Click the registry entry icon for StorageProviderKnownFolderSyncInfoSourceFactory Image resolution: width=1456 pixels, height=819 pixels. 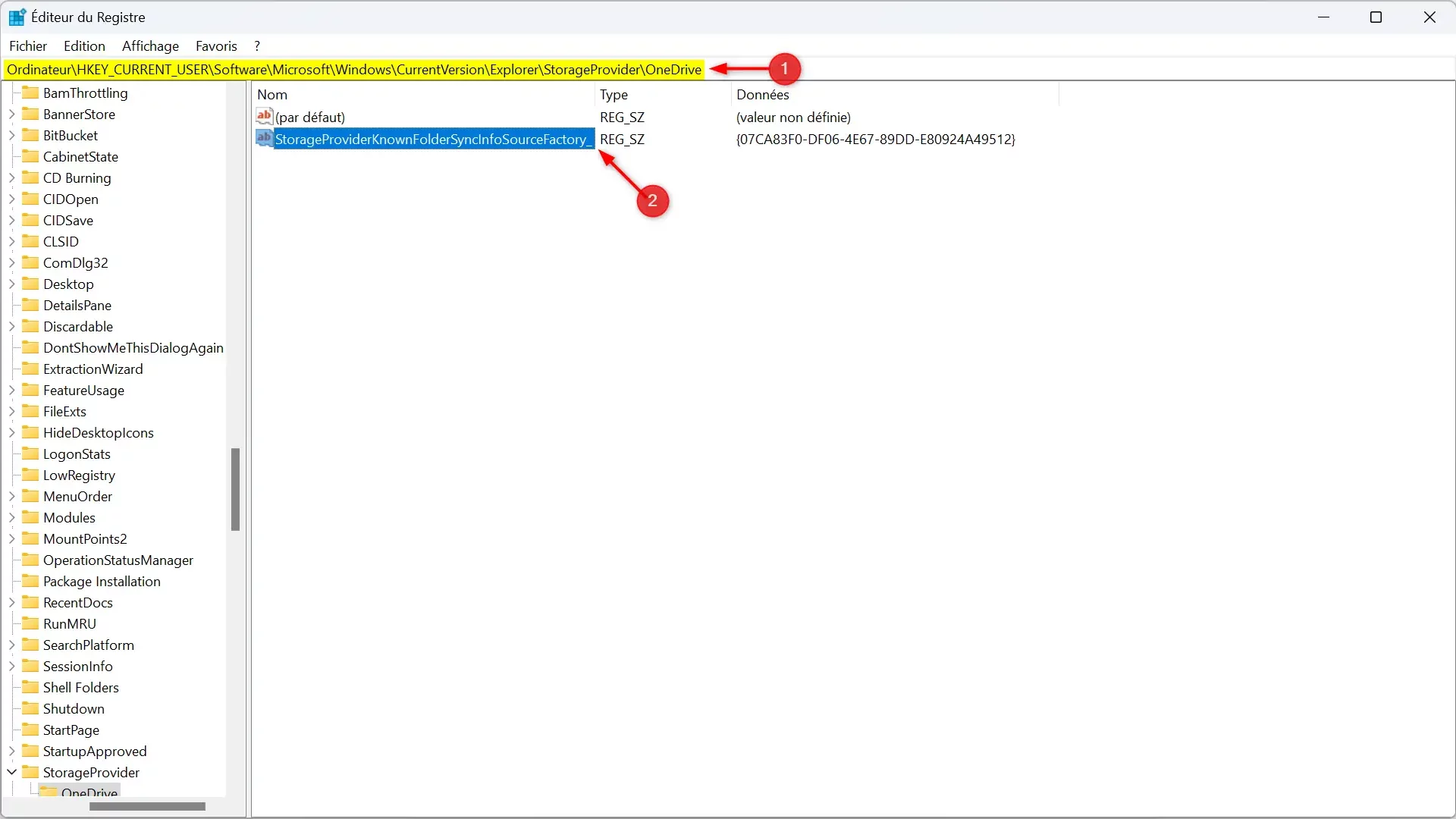[x=264, y=139]
